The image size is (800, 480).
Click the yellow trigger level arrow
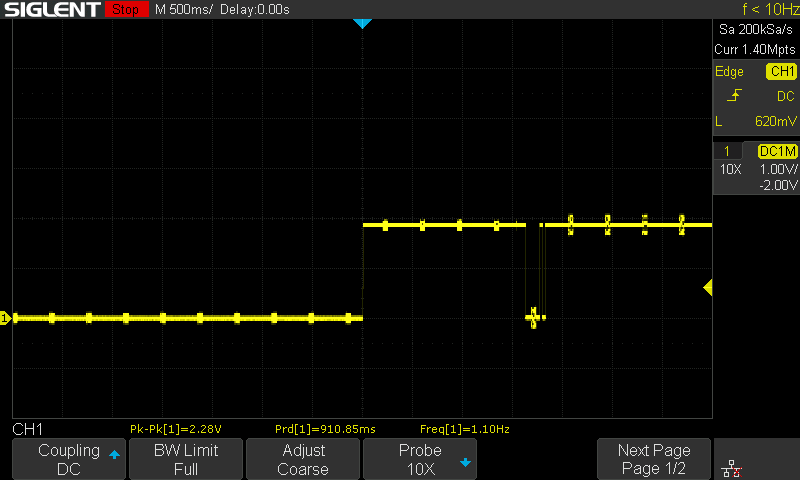[x=708, y=288]
